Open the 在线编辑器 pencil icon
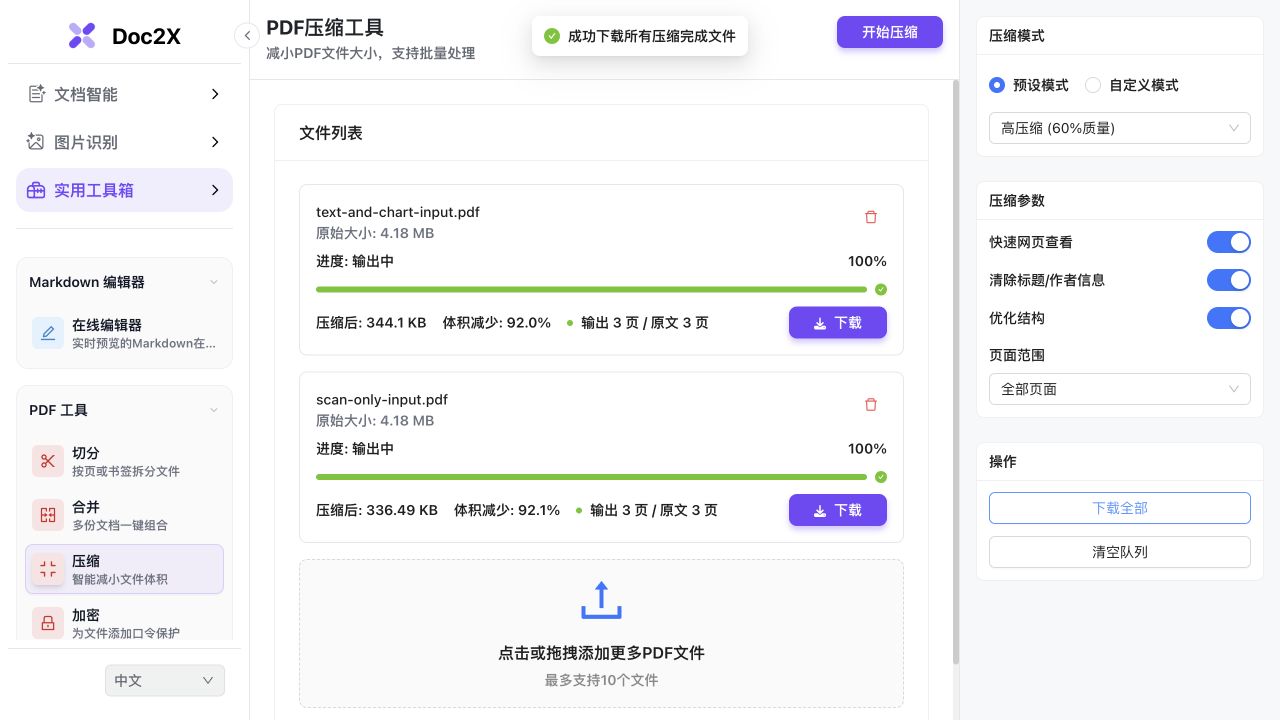This screenshot has width=1280, height=720. [48, 333]
